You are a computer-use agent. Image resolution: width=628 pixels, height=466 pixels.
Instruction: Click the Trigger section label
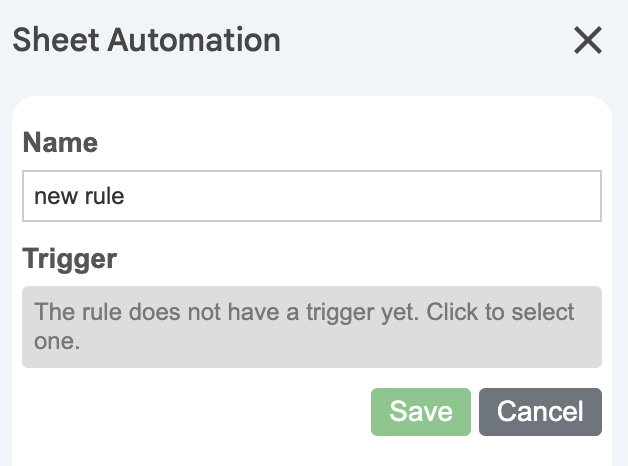[x=69, y=259]
